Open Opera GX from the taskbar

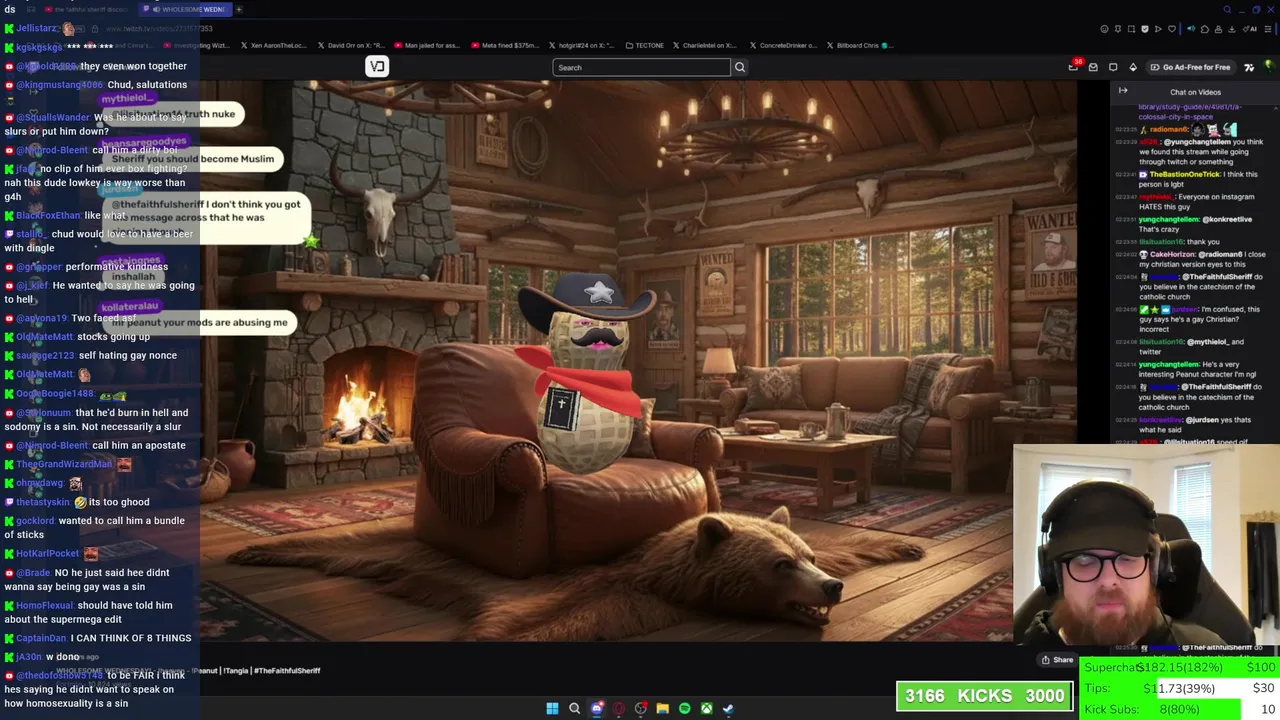[x=619, y=708]
